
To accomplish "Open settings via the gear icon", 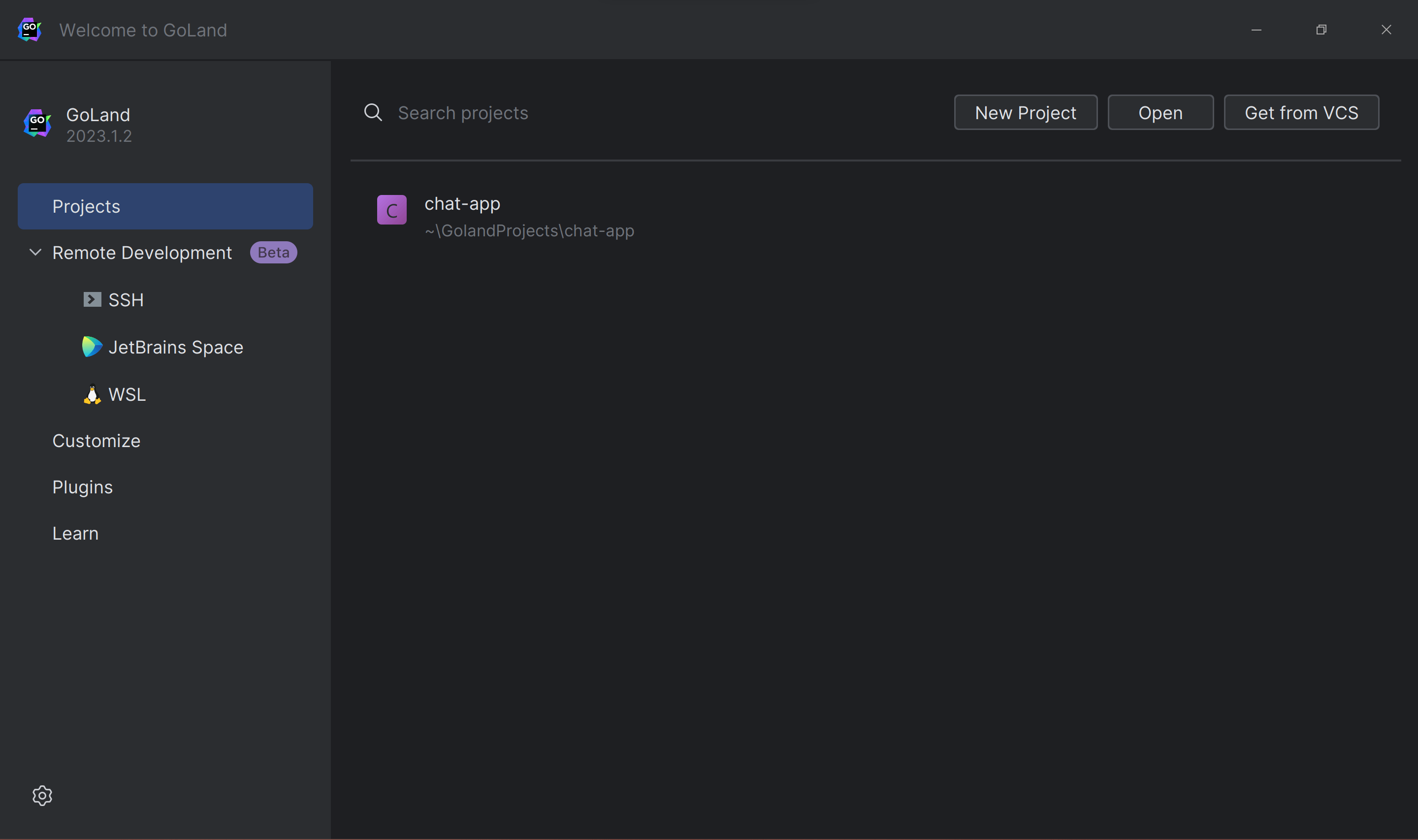I will tap(42, 795).
